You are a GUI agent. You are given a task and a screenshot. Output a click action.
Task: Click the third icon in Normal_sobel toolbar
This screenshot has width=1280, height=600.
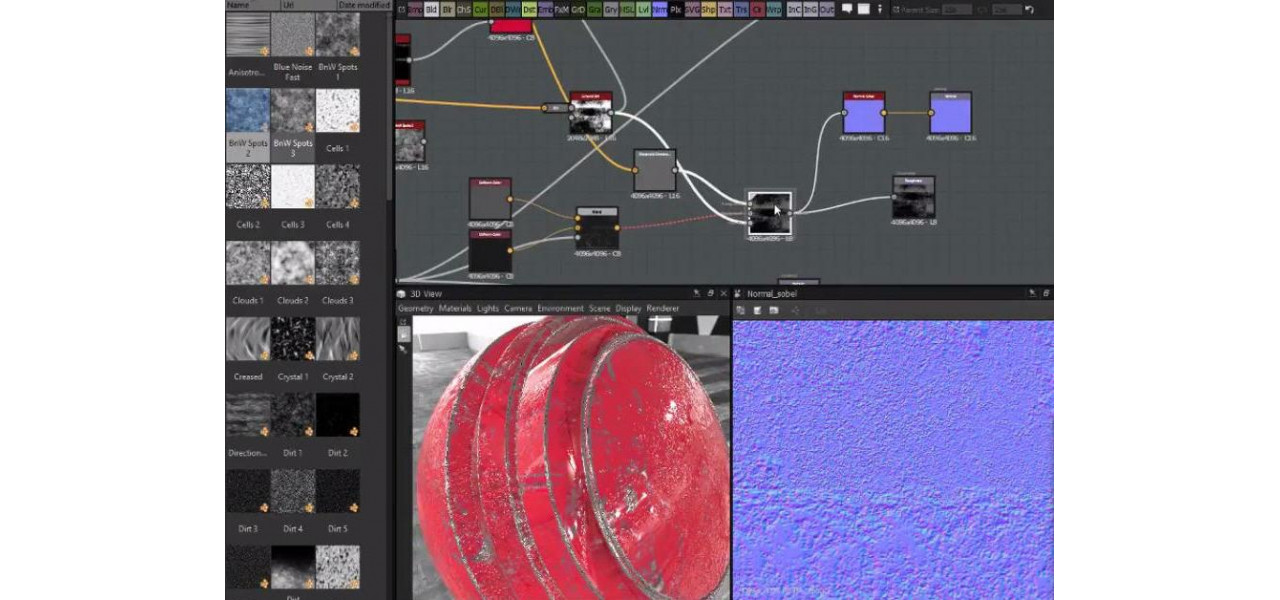(x=774, y=310)
